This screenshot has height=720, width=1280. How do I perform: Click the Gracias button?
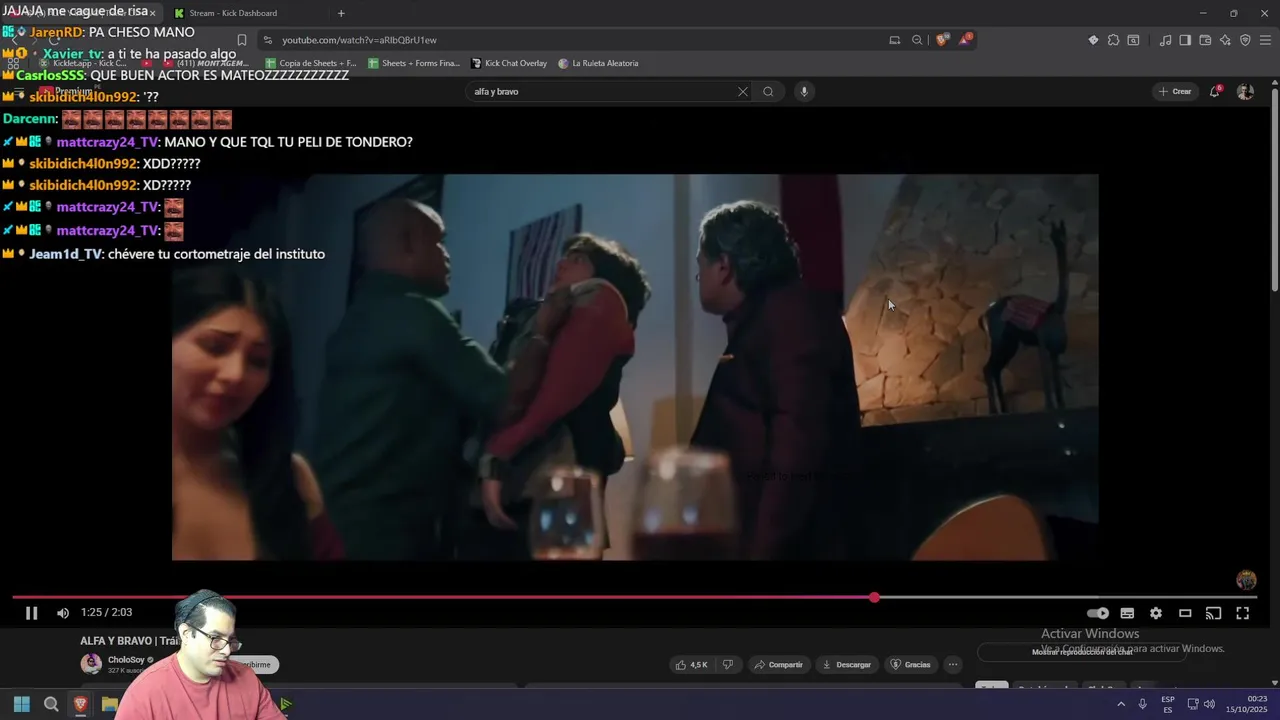[x=910, y=665]
